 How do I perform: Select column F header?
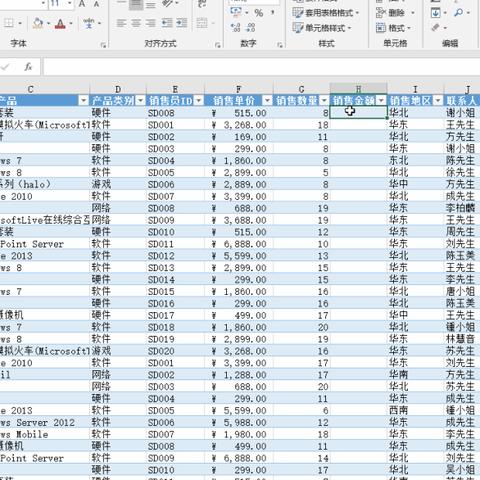pos(238,89)
